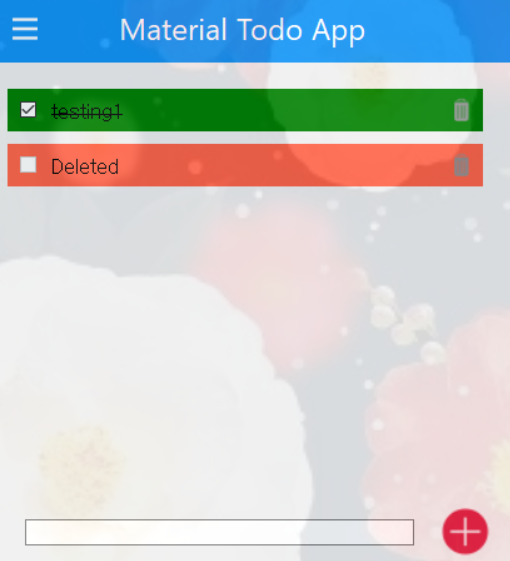Click the trash icon on Deleted item
Viewport: 510px width, 561px height.
point(461,165)
